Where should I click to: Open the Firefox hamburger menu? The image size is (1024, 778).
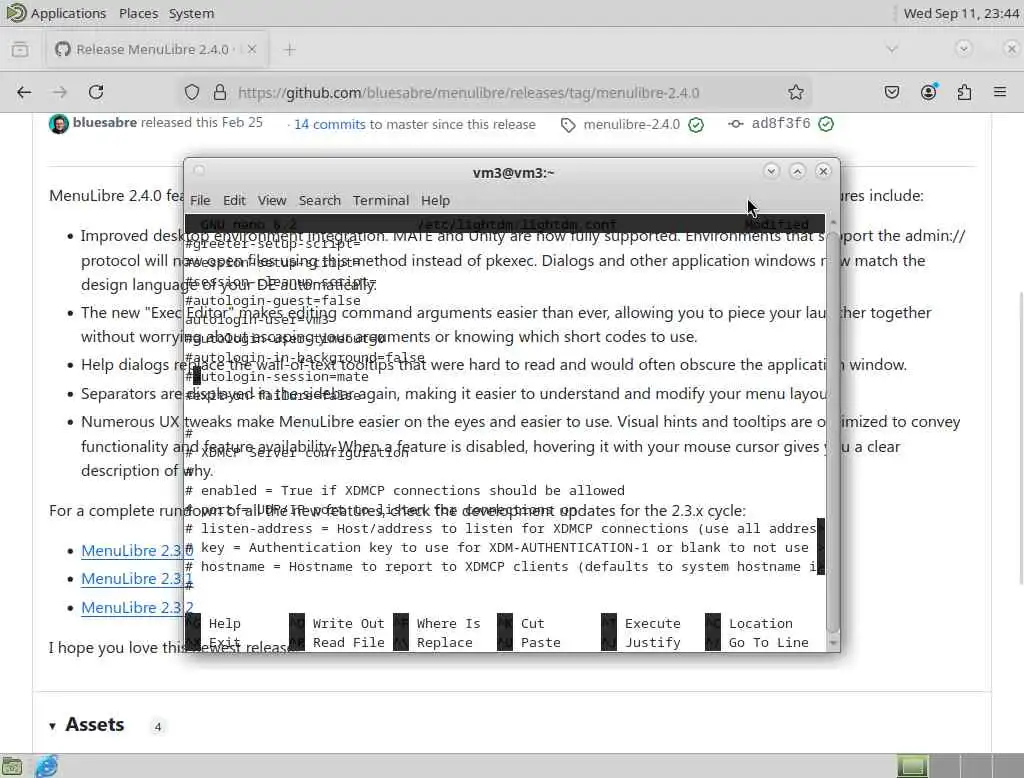1000,92
